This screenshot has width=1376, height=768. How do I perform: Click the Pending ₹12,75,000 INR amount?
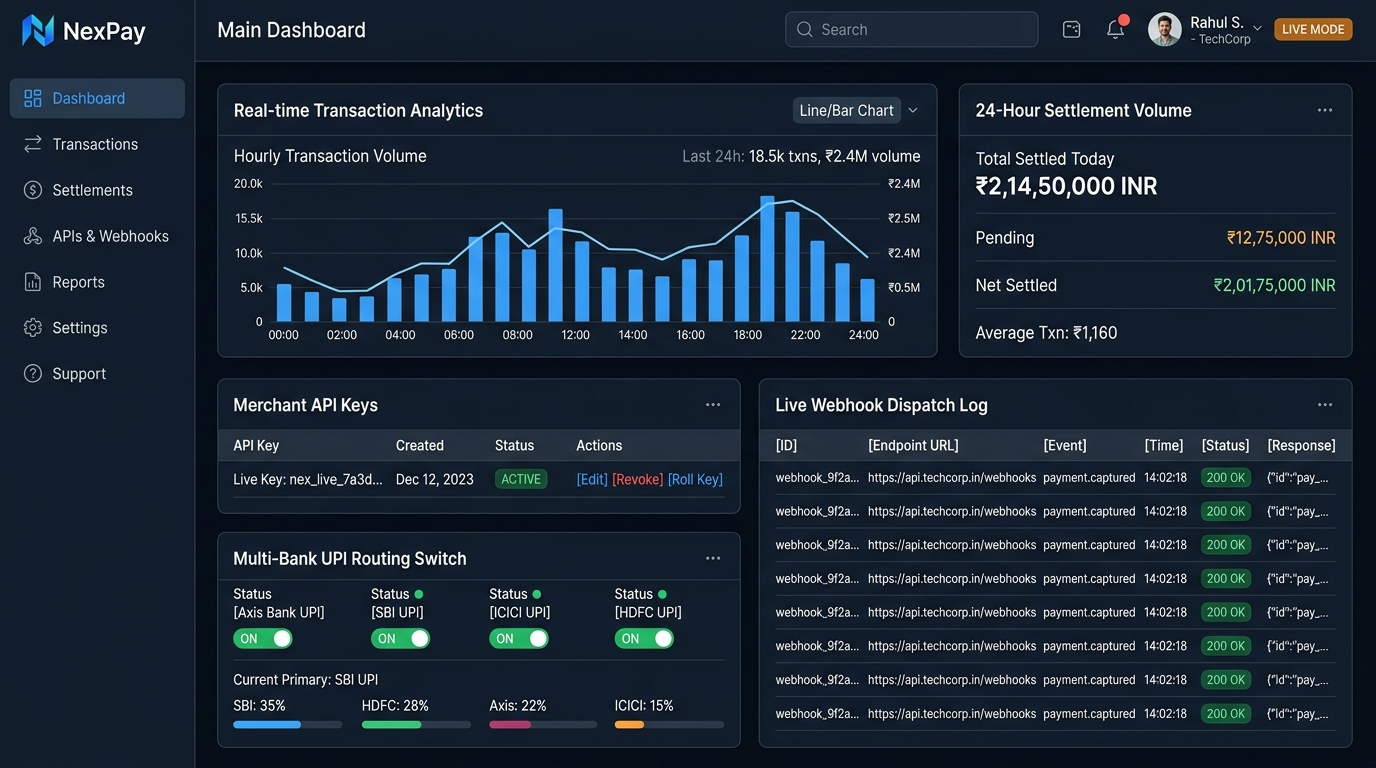point(1281,238)
